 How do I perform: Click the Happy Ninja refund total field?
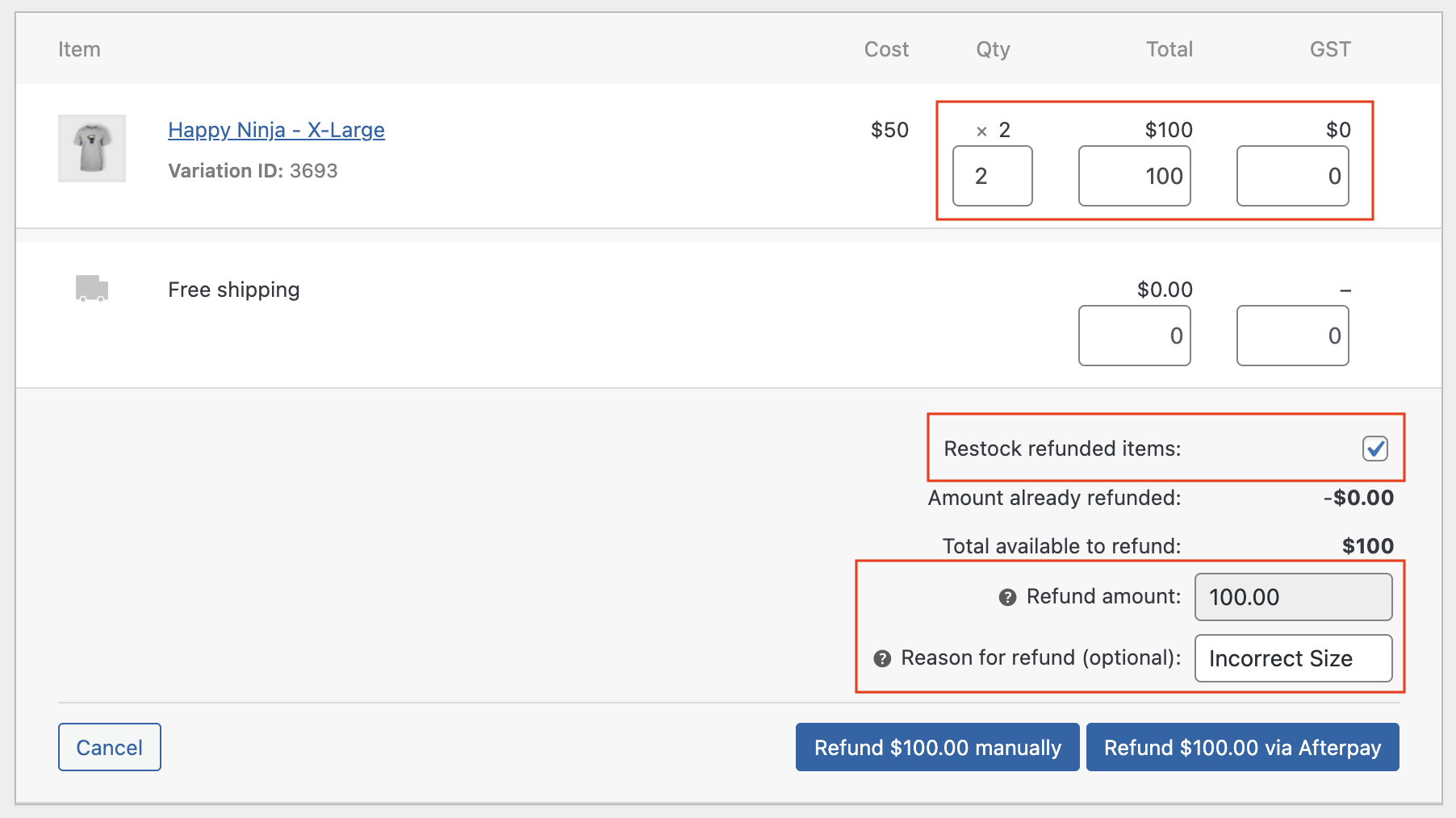coord(1134,176)
